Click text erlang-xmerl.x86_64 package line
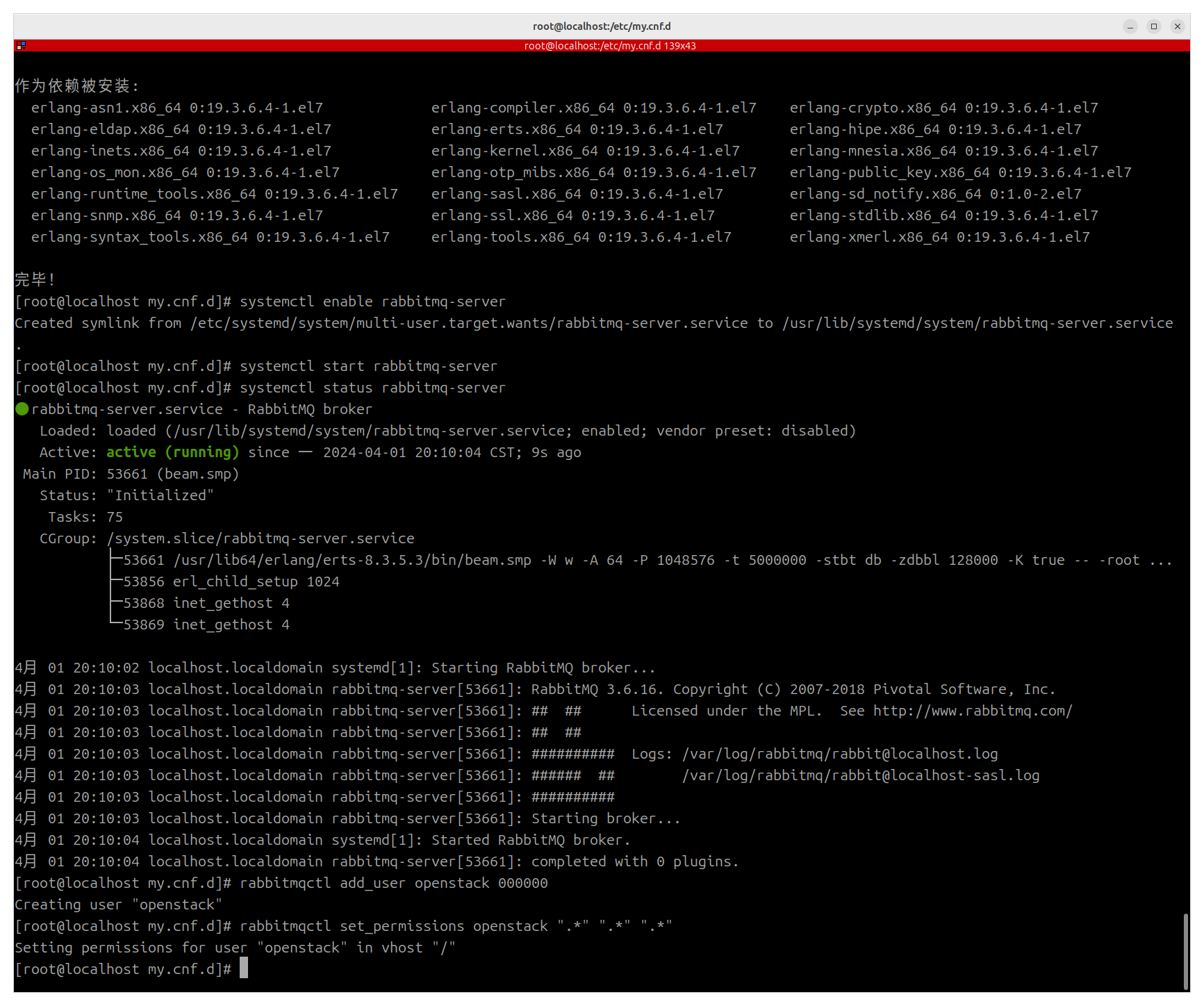Screen dimensions: 1204x1006 940,238
